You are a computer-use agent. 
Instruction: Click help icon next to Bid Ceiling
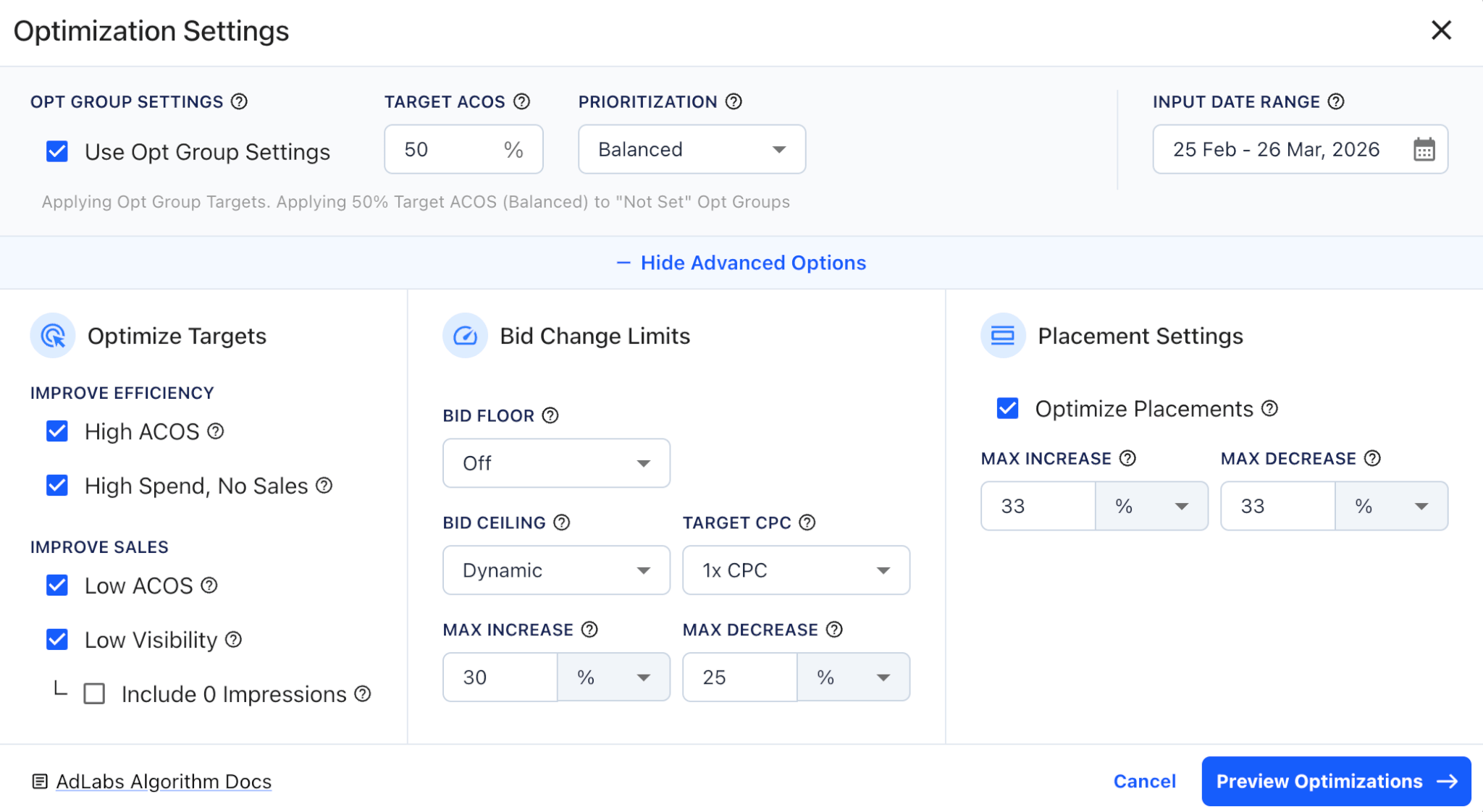562,523
